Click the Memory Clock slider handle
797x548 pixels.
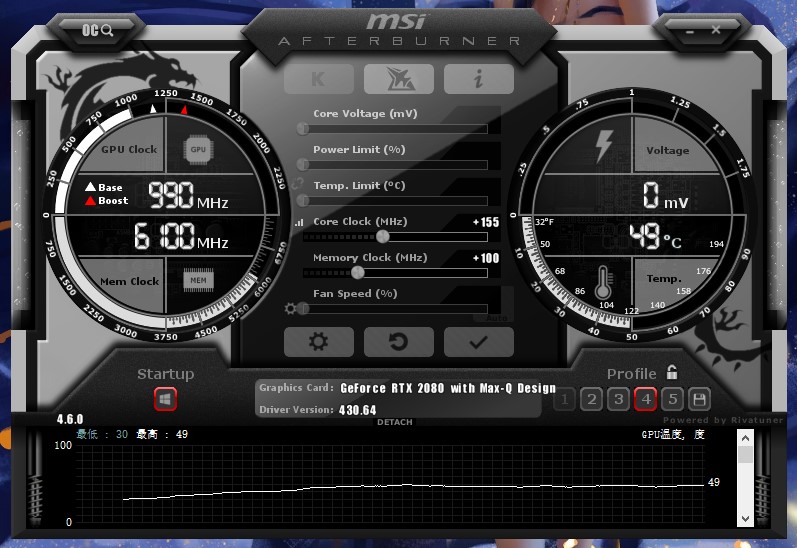click(358, 272)
